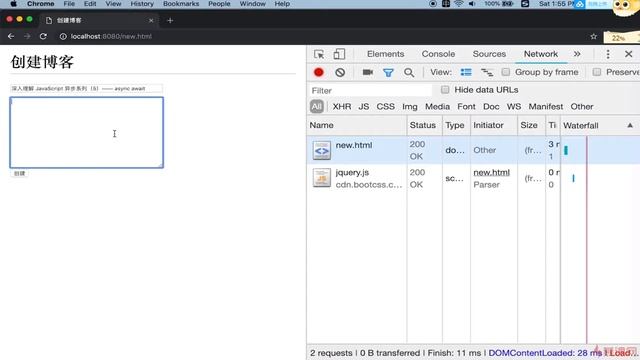Screen dimensions: 640x360
Task: Click the small submit button below textarea
Action: 19,173
